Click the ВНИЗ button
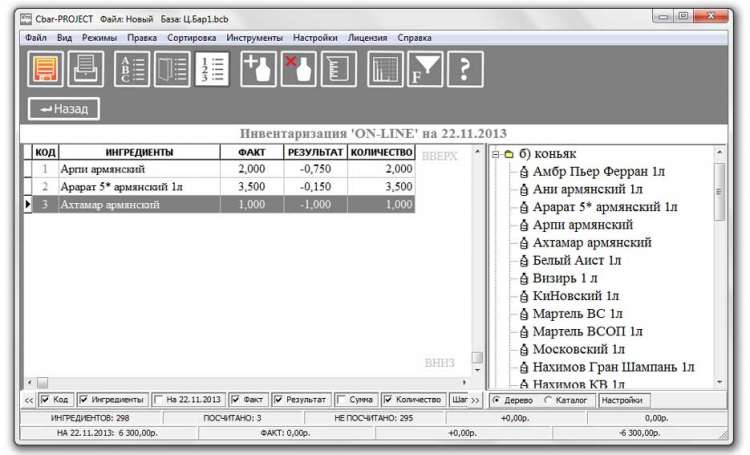 pyautogui.click(x=440, y=363)
